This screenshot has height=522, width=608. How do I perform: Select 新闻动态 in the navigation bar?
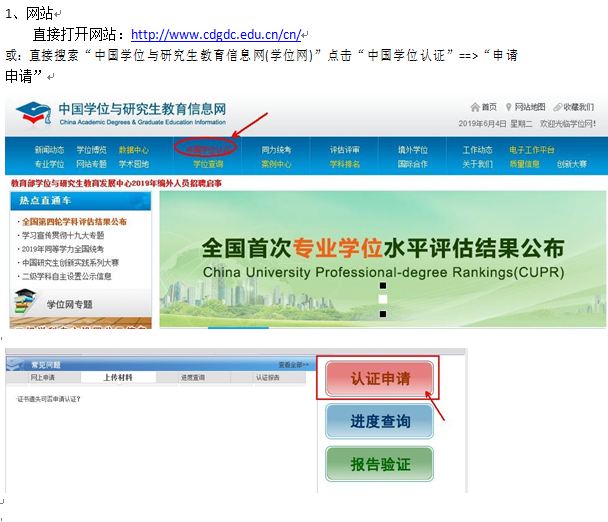[49, 150]
